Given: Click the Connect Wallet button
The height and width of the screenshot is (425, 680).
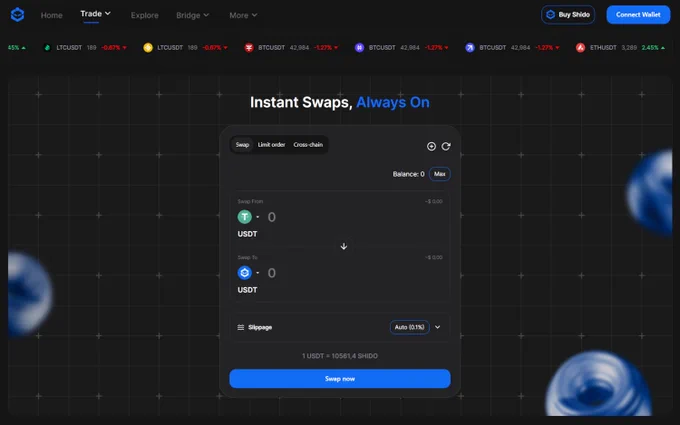Looking at the screenshot, I should coord(638,15).
